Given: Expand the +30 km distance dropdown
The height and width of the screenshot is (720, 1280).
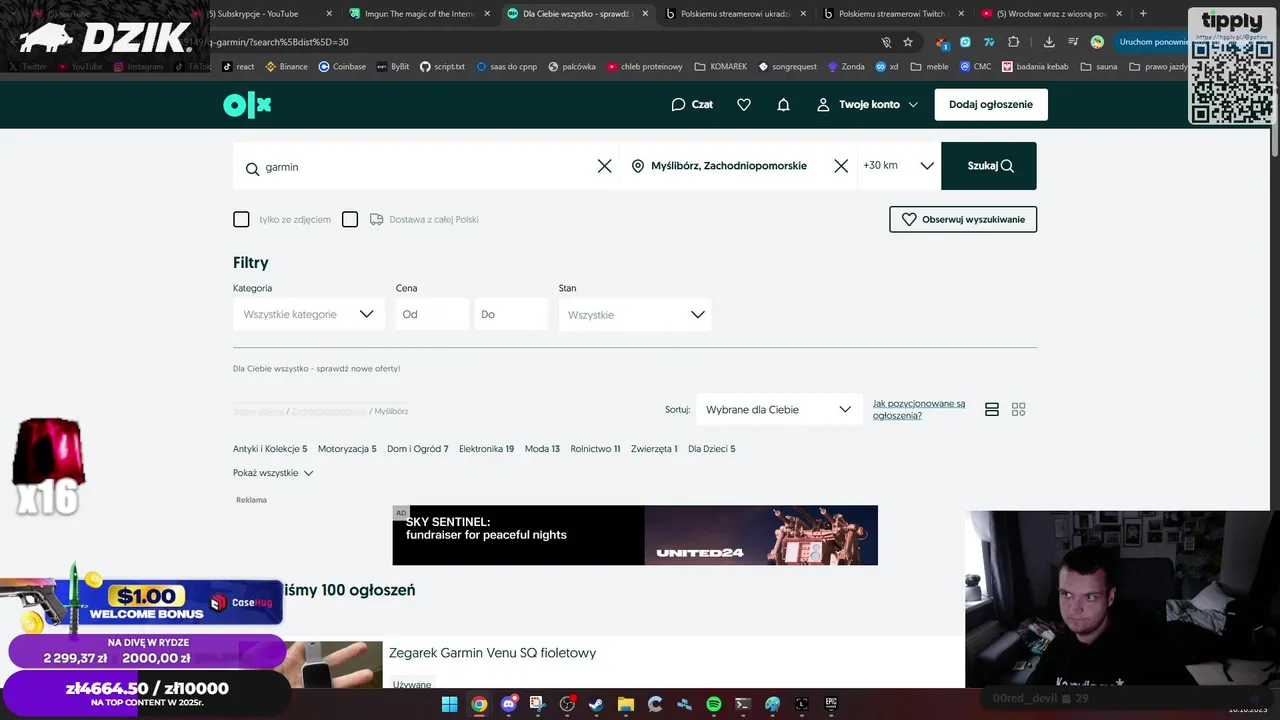Looking at the screenshot, I should pyautogui.click(x=899, y=166).
